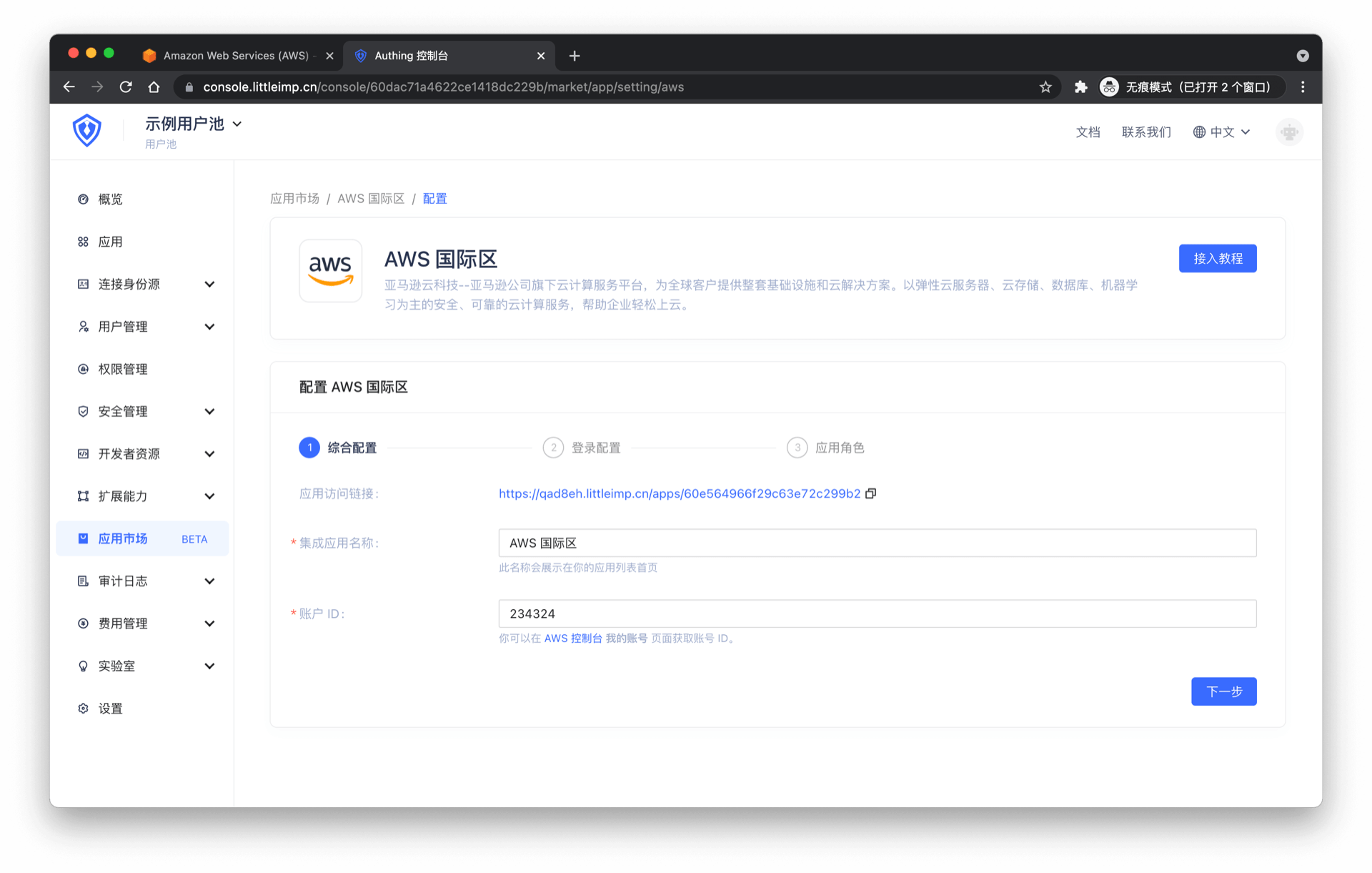Open 设置 in the sidebar
Image resolution: width=1372 pixels, height=873 pixels.
click(x=110, y=709)
